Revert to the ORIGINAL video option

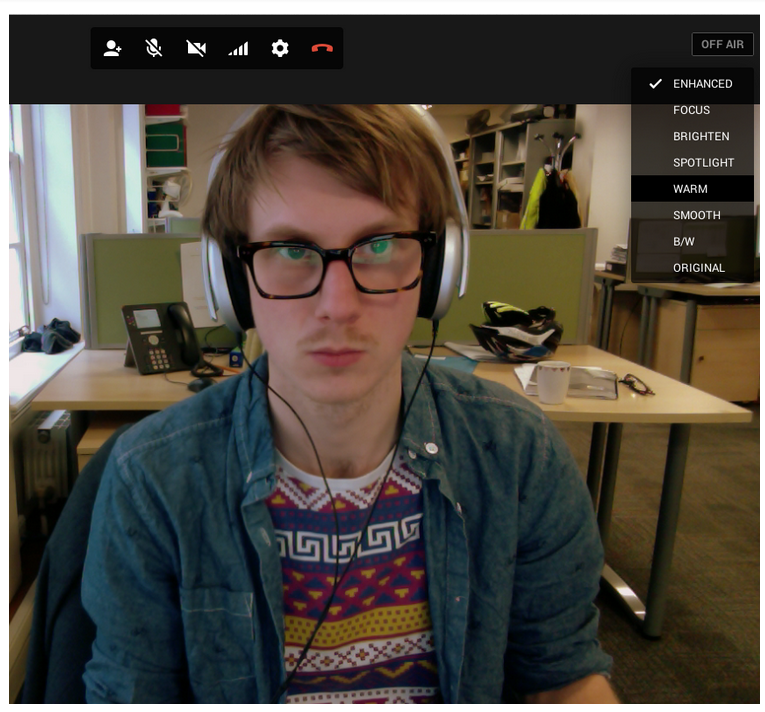pos(692,268)
